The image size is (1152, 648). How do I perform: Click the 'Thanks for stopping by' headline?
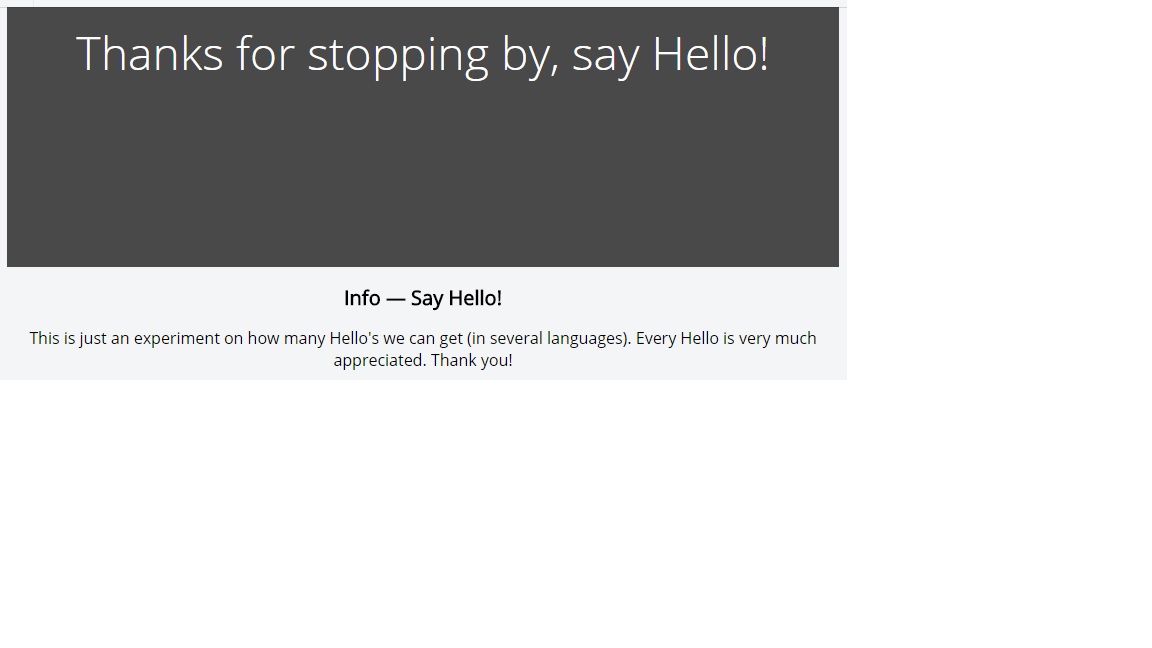422,54
